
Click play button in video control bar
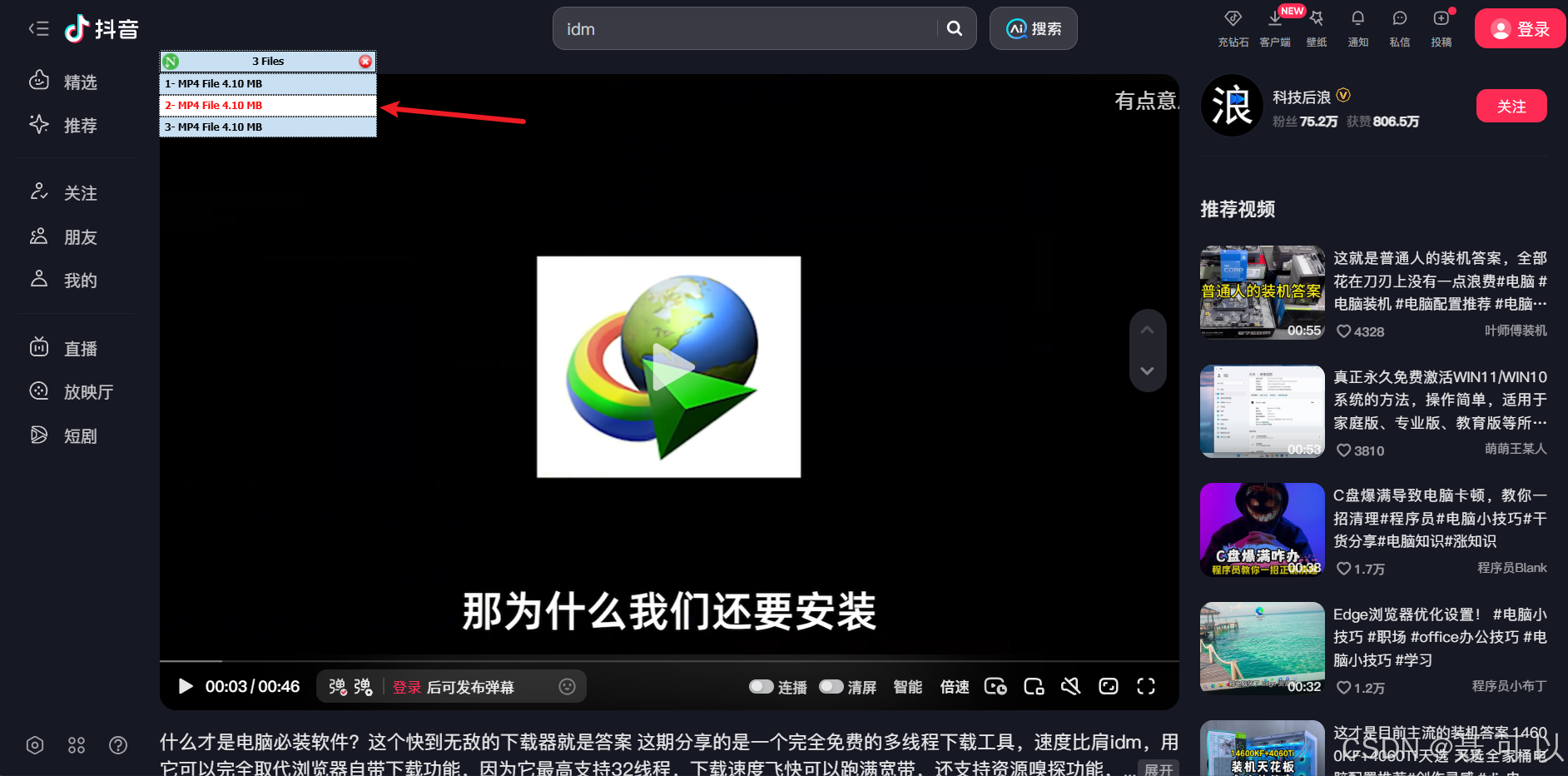[186, 686]
